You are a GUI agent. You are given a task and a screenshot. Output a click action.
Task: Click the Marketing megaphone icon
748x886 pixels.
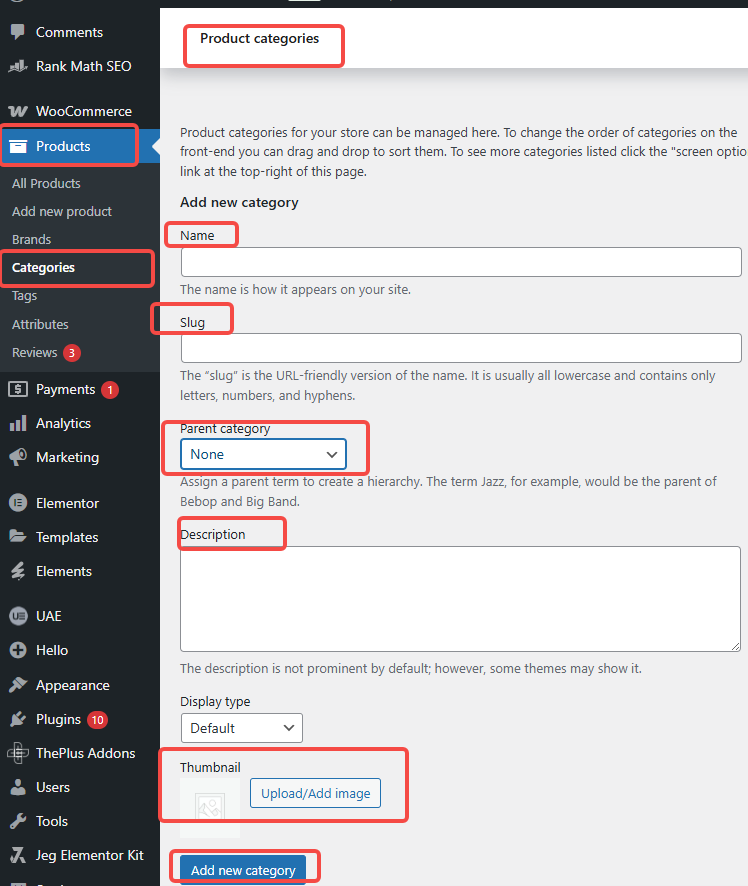tap(18, 457)
